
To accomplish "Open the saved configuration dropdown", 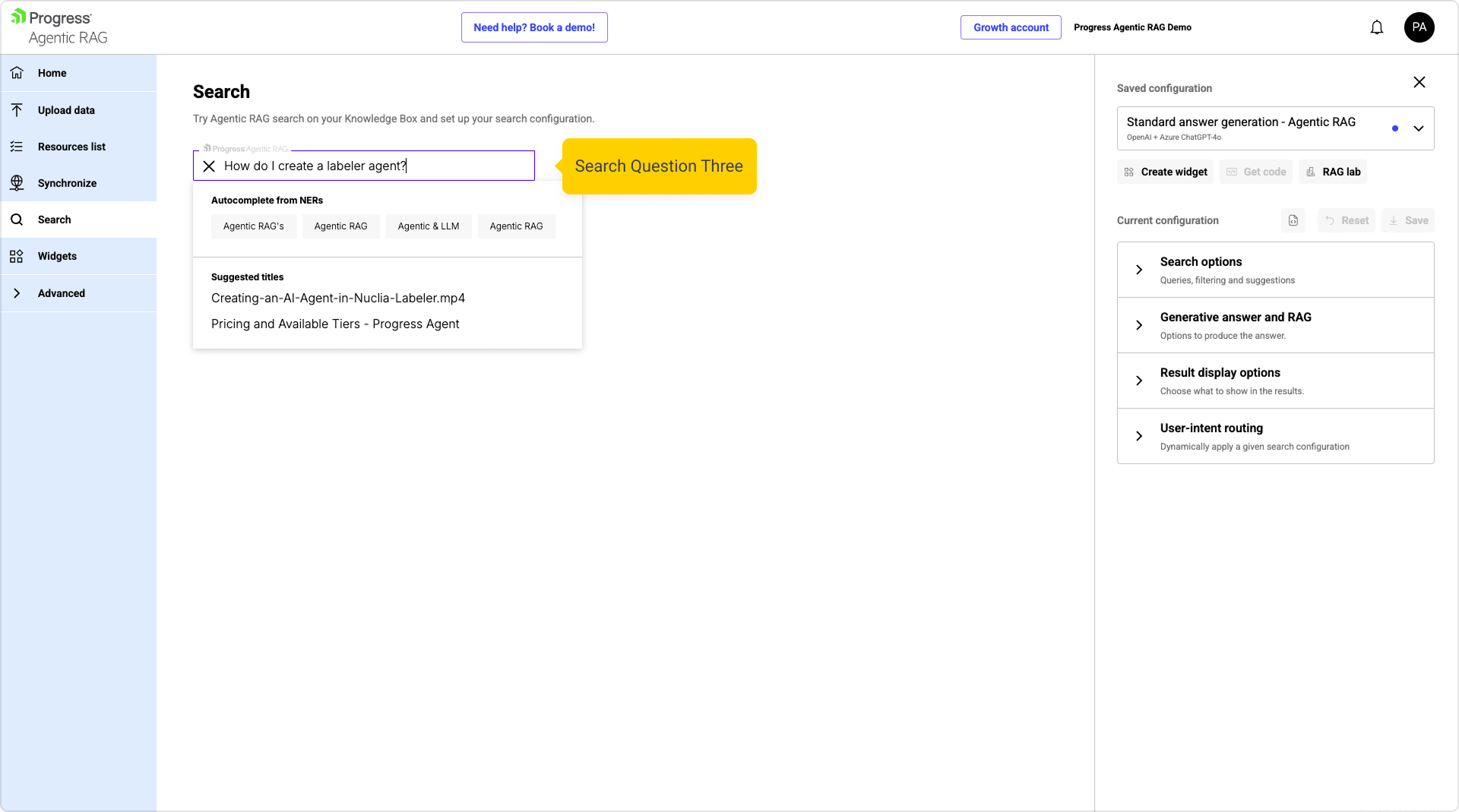I will pyautogui.click(x=1418, y=128).
